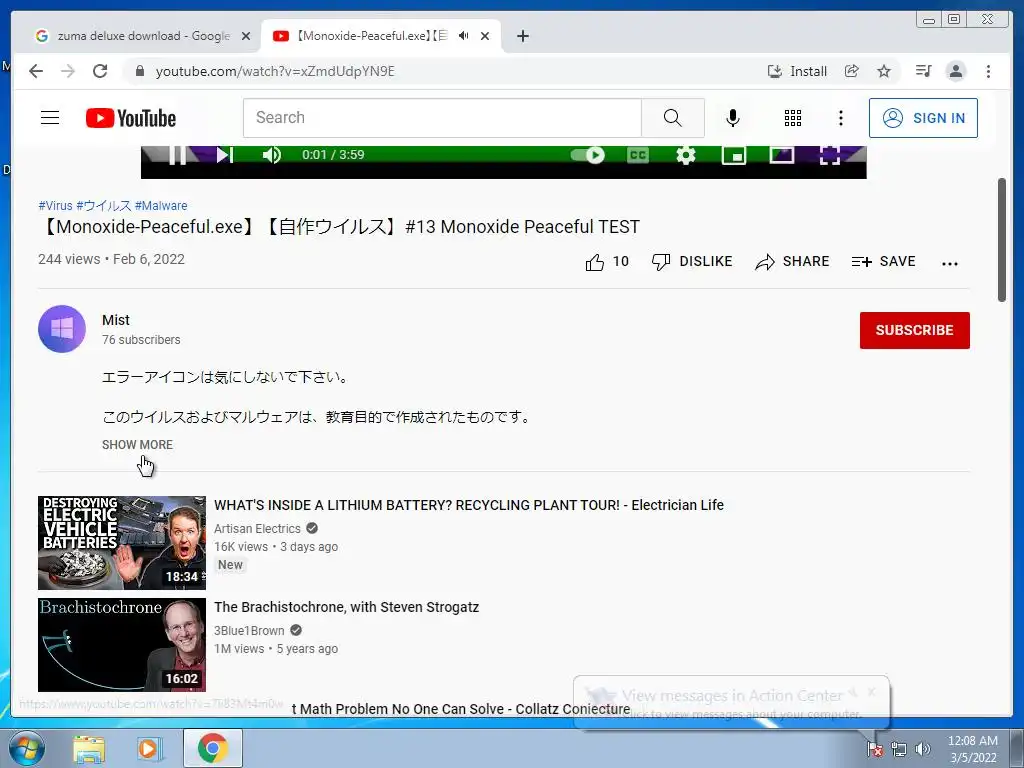Image resolution: width=1024 pixels, height=768 pixels.
Task: Toggle the autoplay switch in player
Action: (x=588, y=155)
